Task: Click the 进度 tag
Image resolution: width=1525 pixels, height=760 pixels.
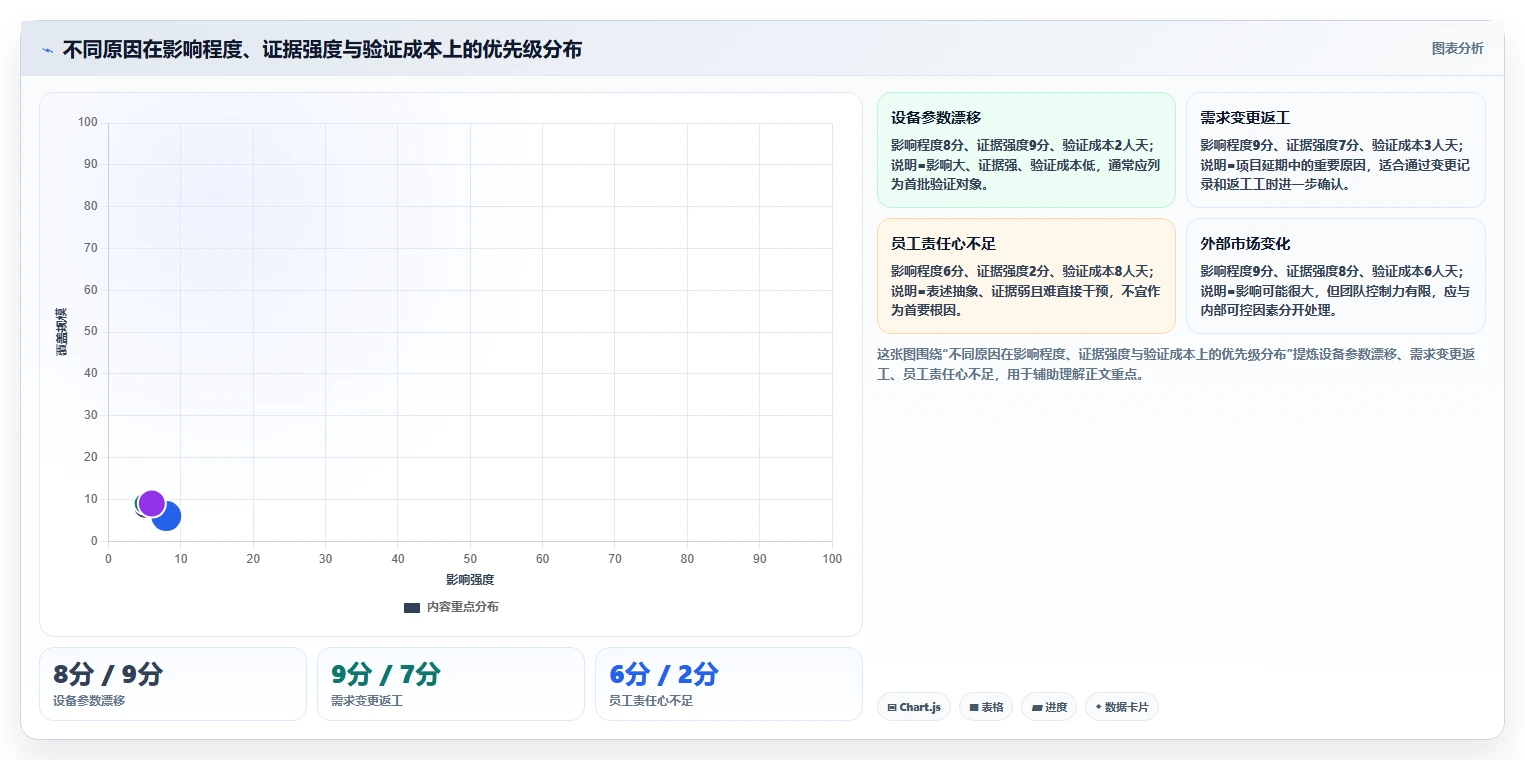Action: 1049,707
